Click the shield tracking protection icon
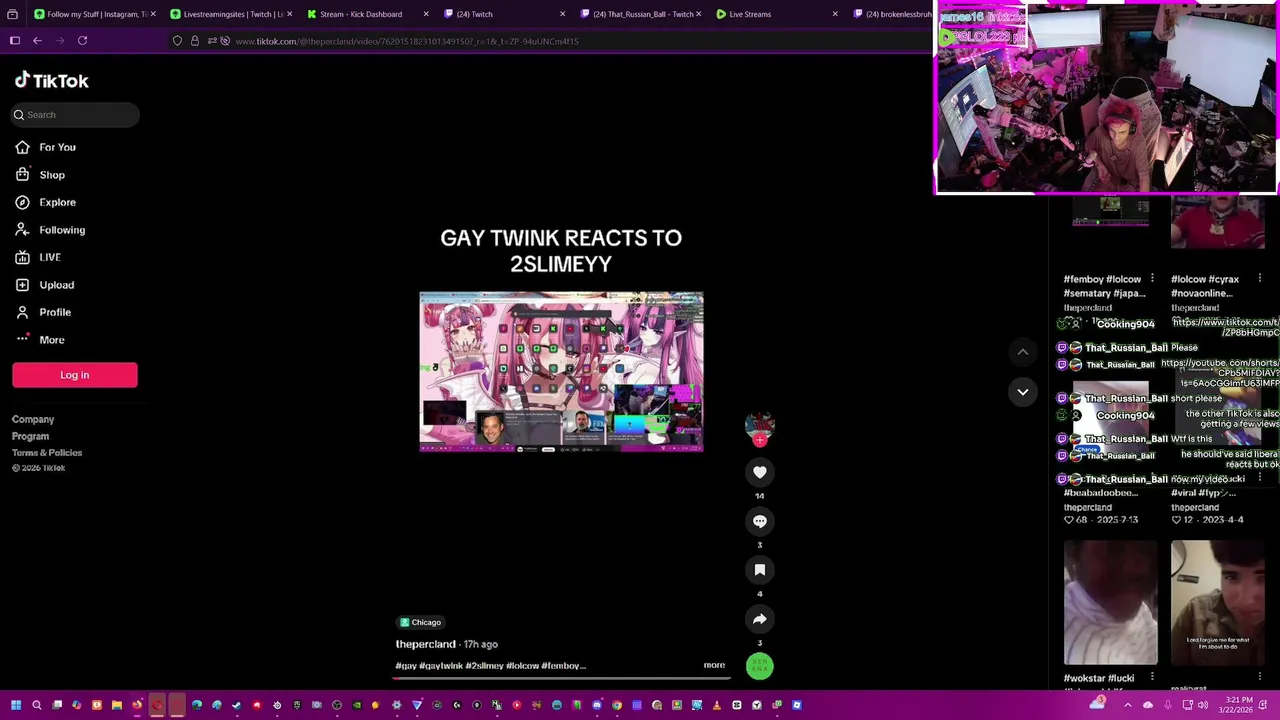The height and width of the screenshot is (720, 1280). click(177, 41)
